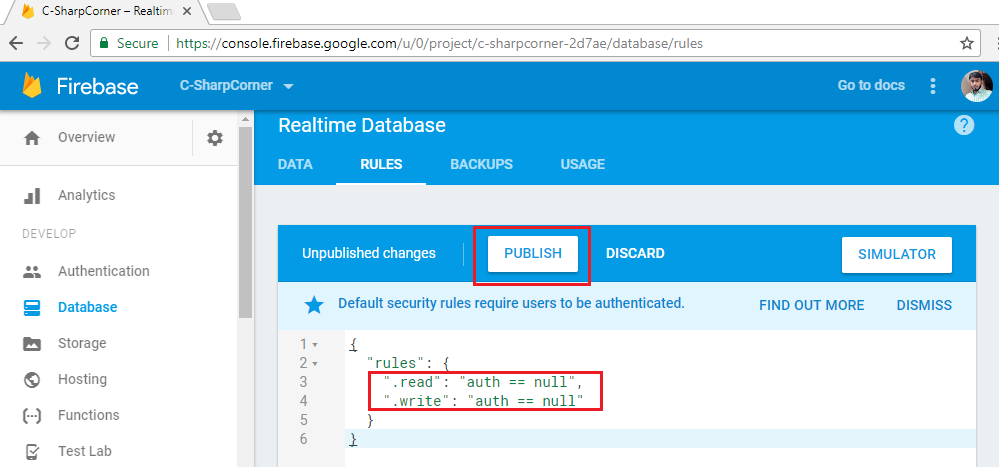The image size is (999, 467).
Task: Switch to the DATA tab
Action: point(295,164)
